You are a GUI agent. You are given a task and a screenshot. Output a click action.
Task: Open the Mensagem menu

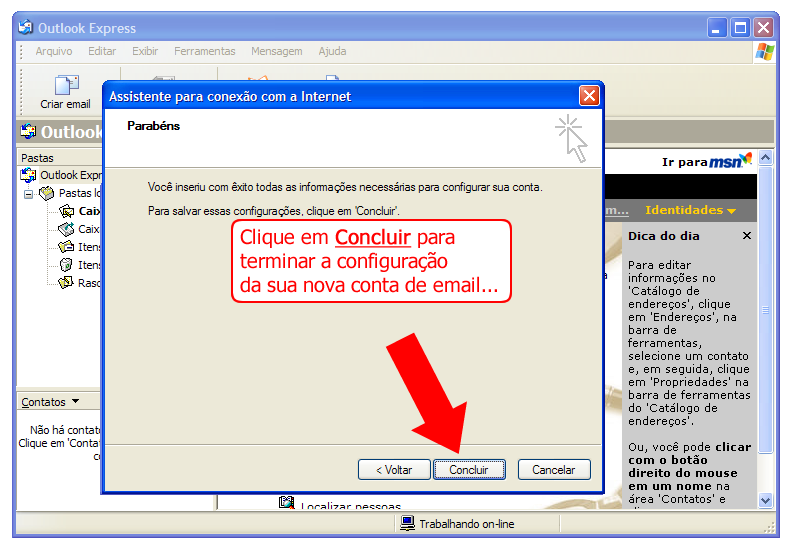point(277,51)
